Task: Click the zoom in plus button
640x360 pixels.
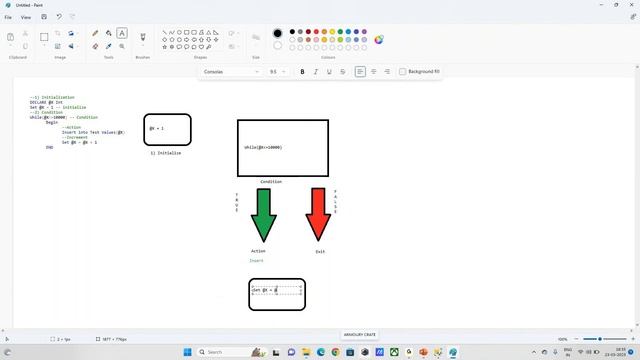Action: point(633,339)
